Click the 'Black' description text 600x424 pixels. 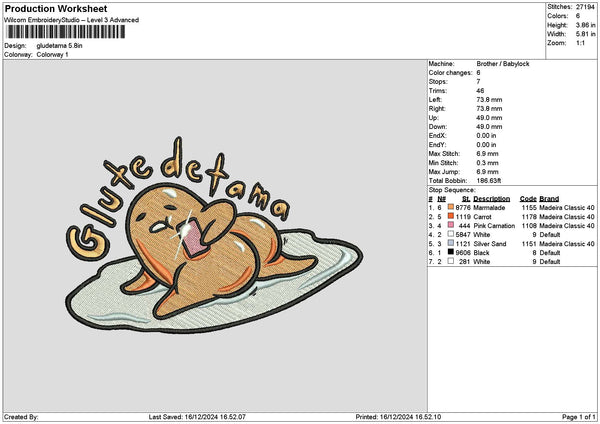(481, 253)
